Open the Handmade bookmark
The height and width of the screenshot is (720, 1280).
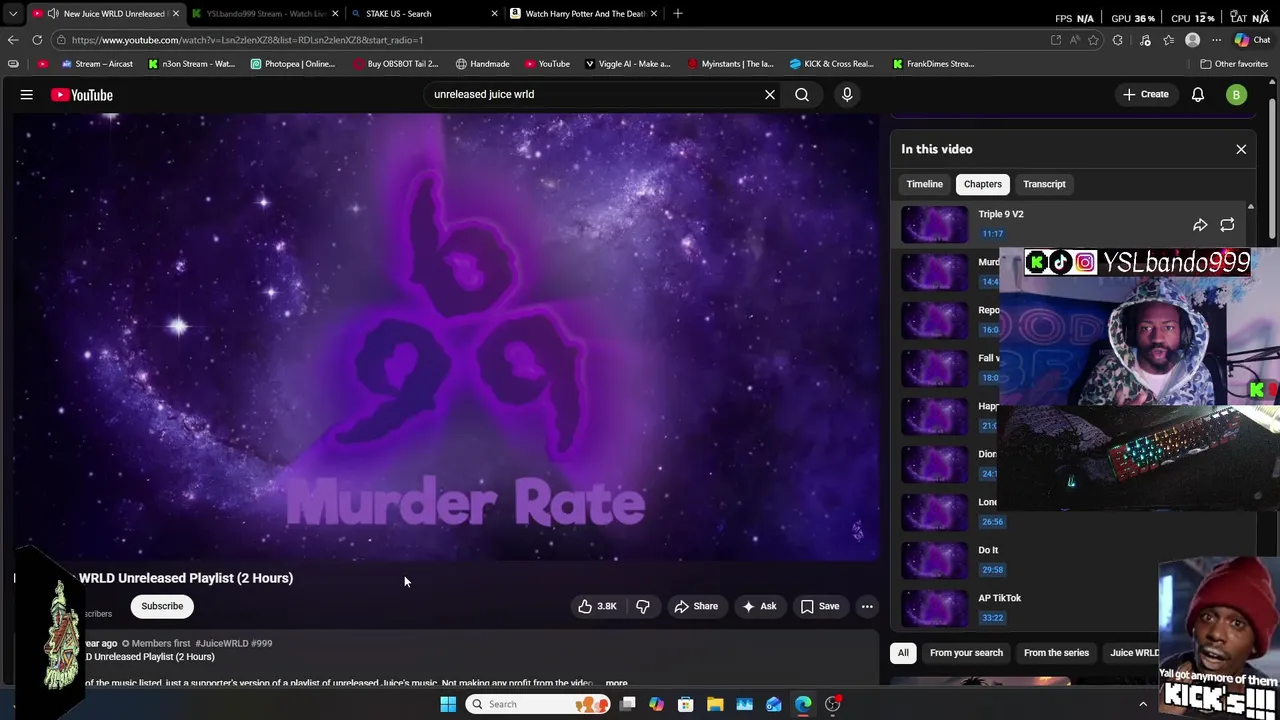pos(482,64)
